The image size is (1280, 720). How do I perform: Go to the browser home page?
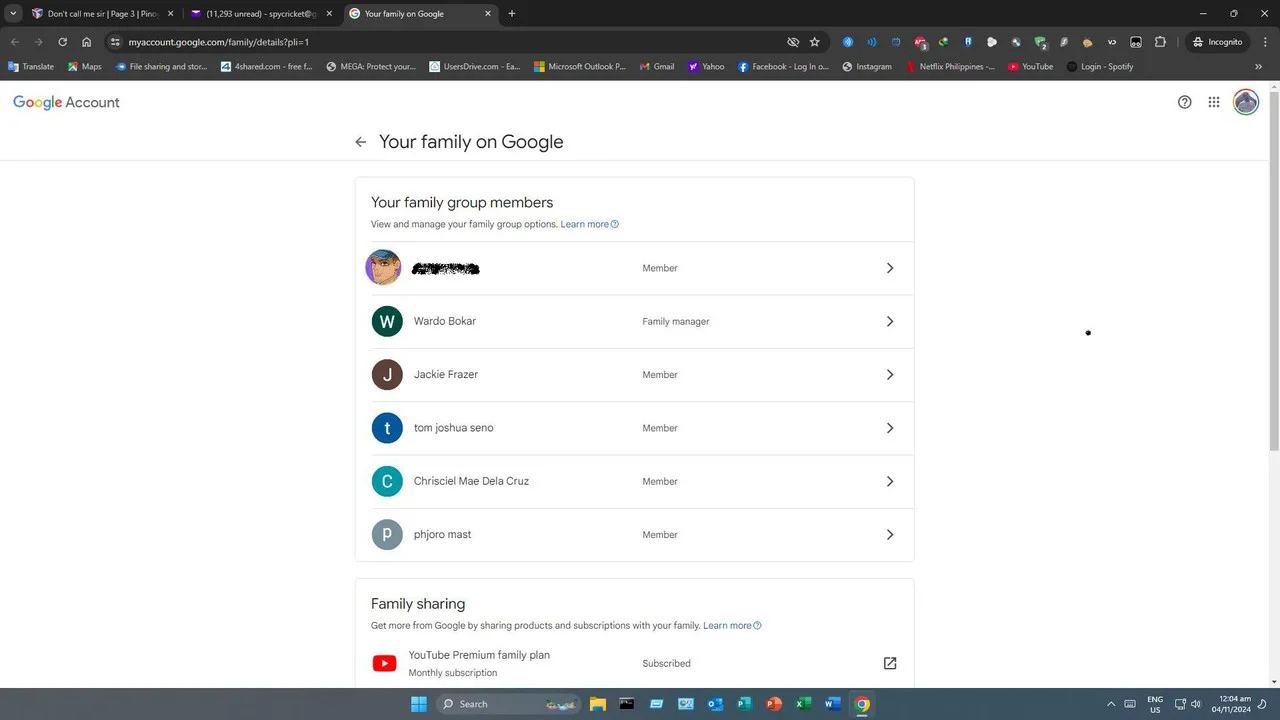pyautogui.click(x=87, y=42)
